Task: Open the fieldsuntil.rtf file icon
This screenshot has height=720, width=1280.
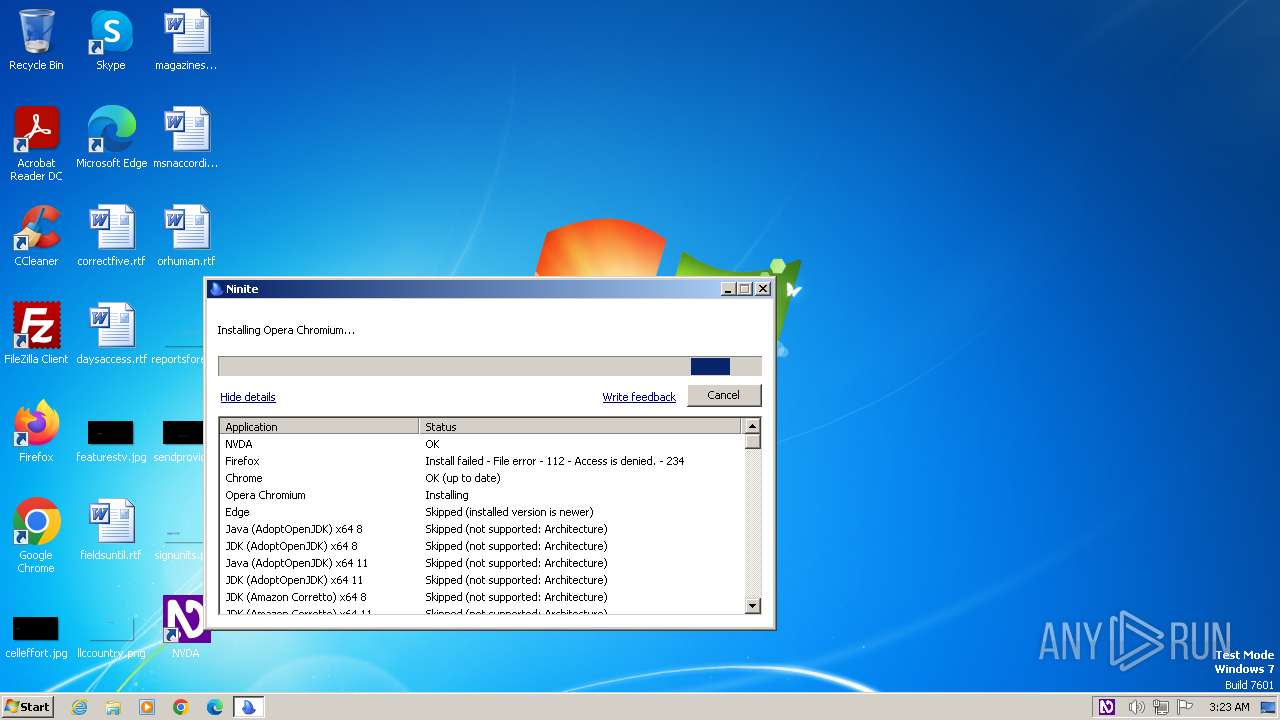Action: click(x=111, y=529)
